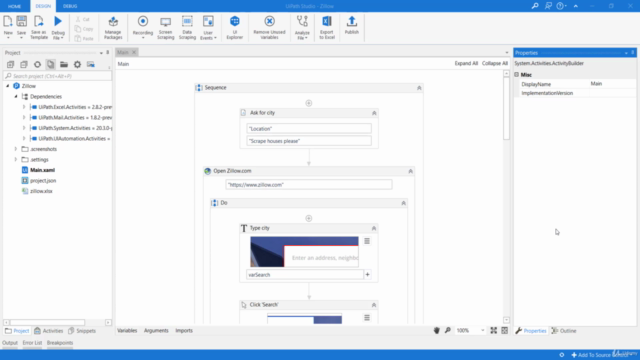Click the Search project field
Viewport: 640px width, 360px height.
click(x=57, y=76)
